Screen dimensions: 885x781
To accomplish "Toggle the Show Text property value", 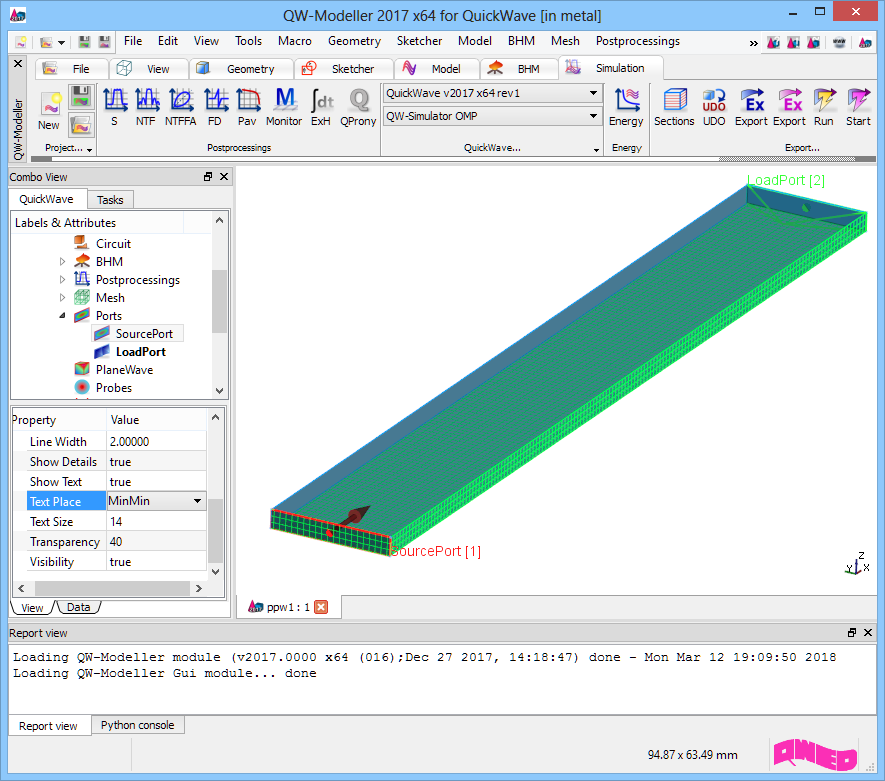I will click(x=155, y=482).
